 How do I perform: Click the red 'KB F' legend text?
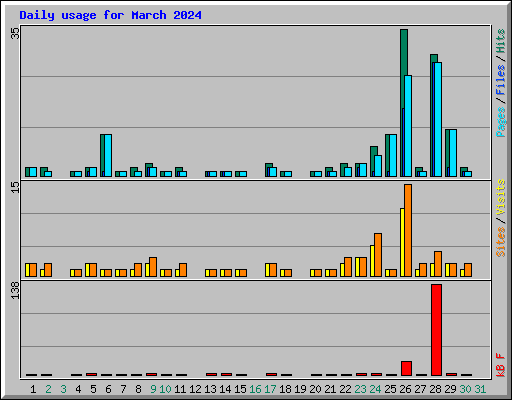click(500, 365)
